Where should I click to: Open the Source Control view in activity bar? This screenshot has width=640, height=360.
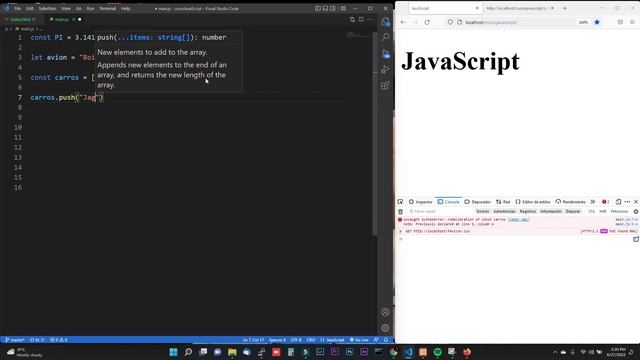point(385,53)
